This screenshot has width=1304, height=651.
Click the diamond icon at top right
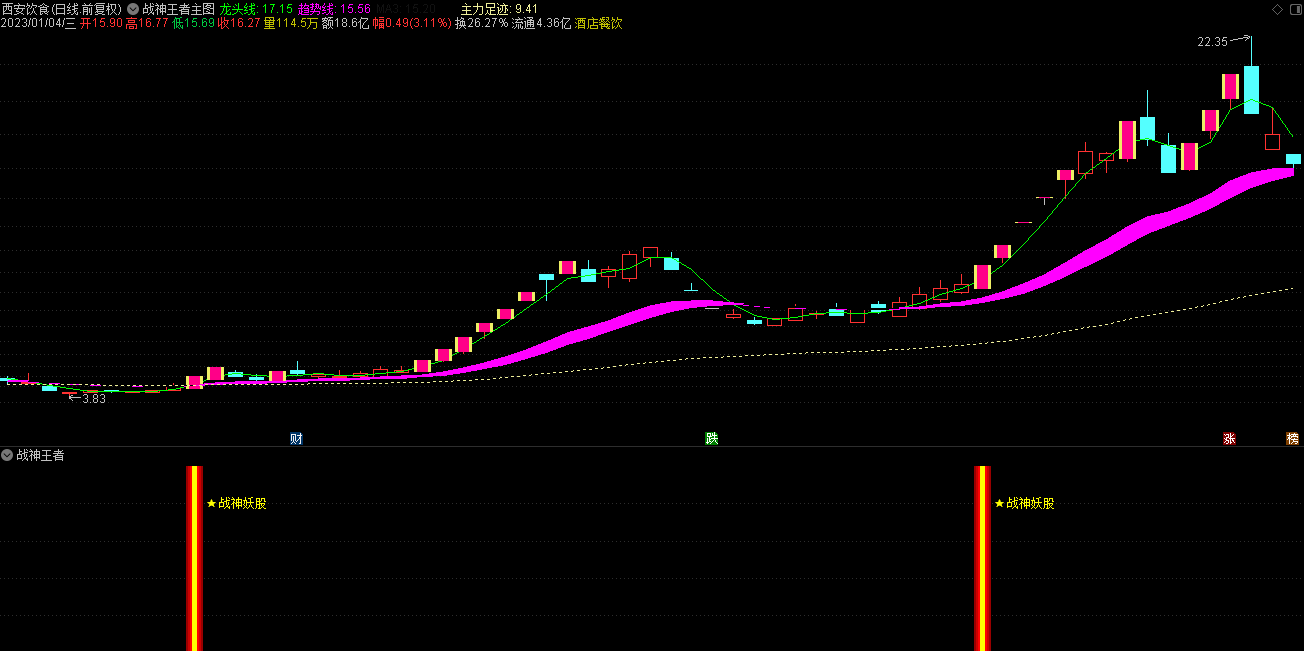(x=1277, y=9)
